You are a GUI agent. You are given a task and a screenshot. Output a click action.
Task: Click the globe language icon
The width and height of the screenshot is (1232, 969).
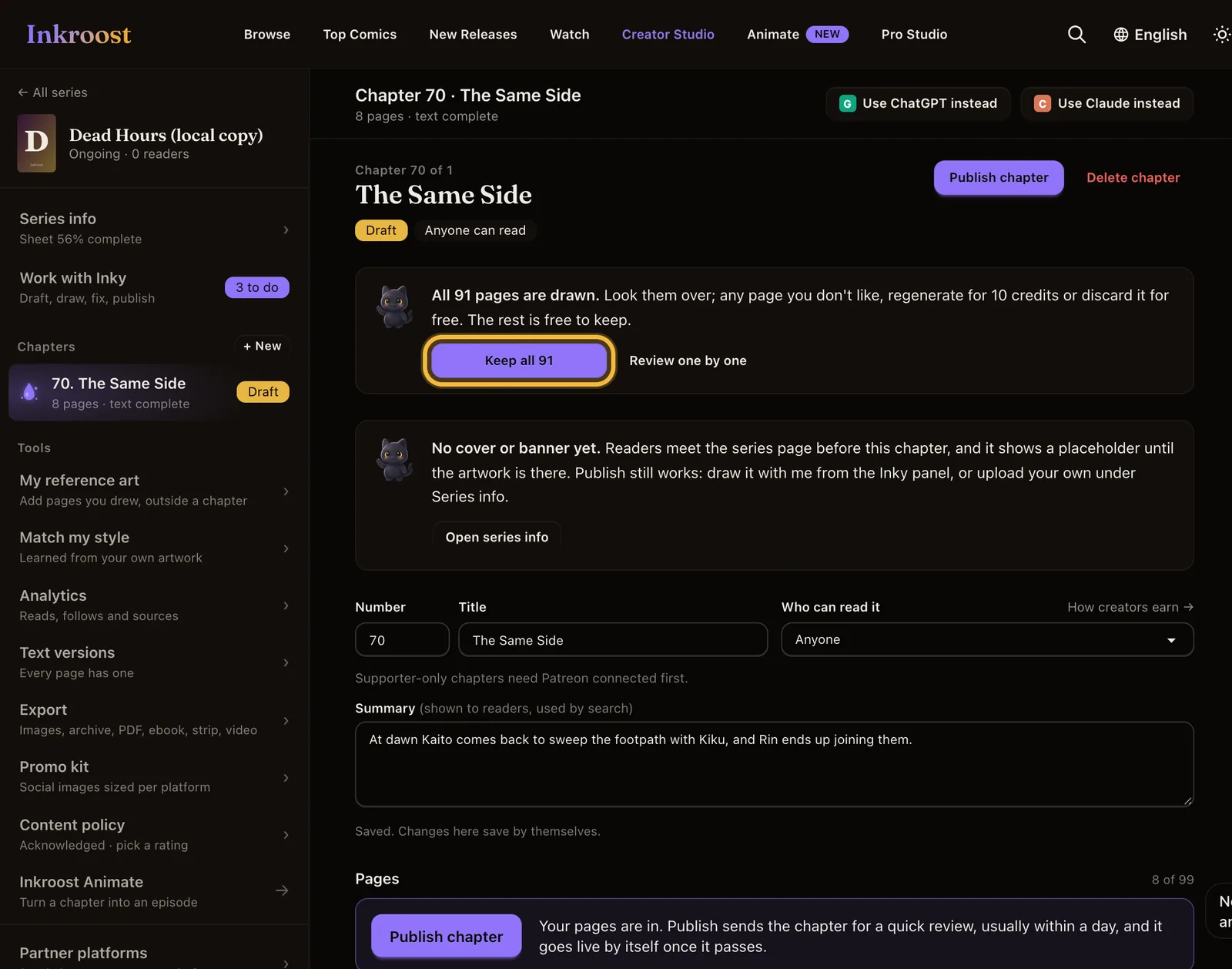(x=1121, y=35)
